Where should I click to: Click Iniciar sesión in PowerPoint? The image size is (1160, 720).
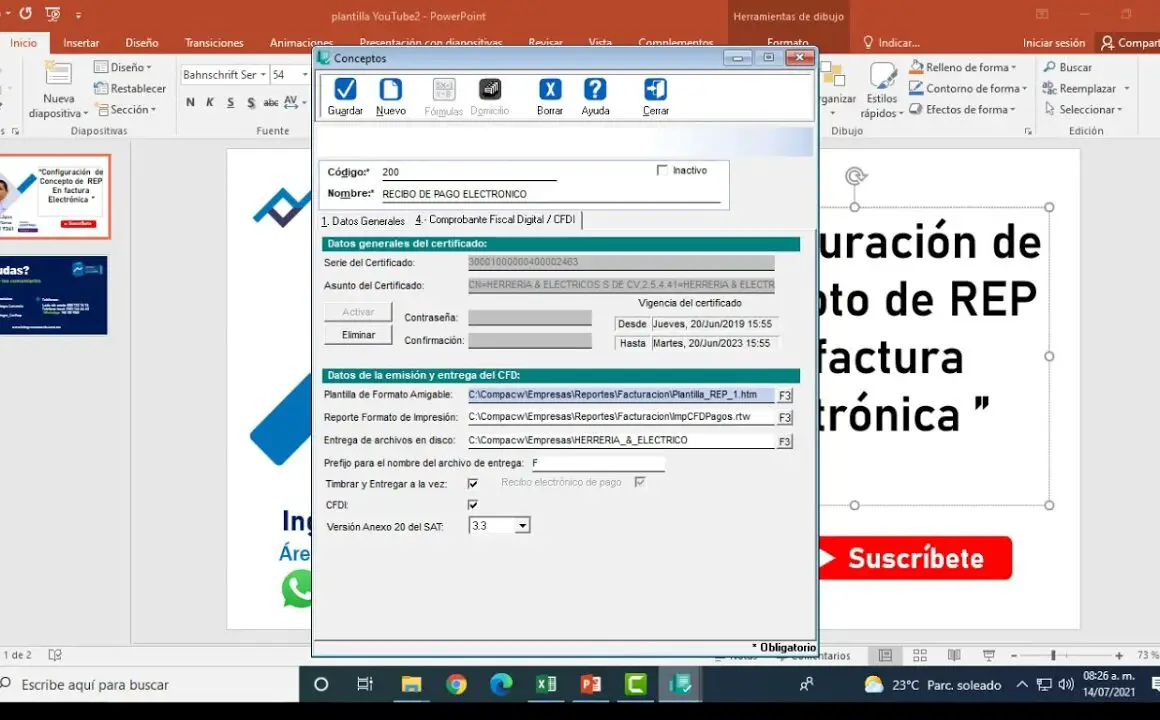pyautogui.click(x=1053, y=43)
